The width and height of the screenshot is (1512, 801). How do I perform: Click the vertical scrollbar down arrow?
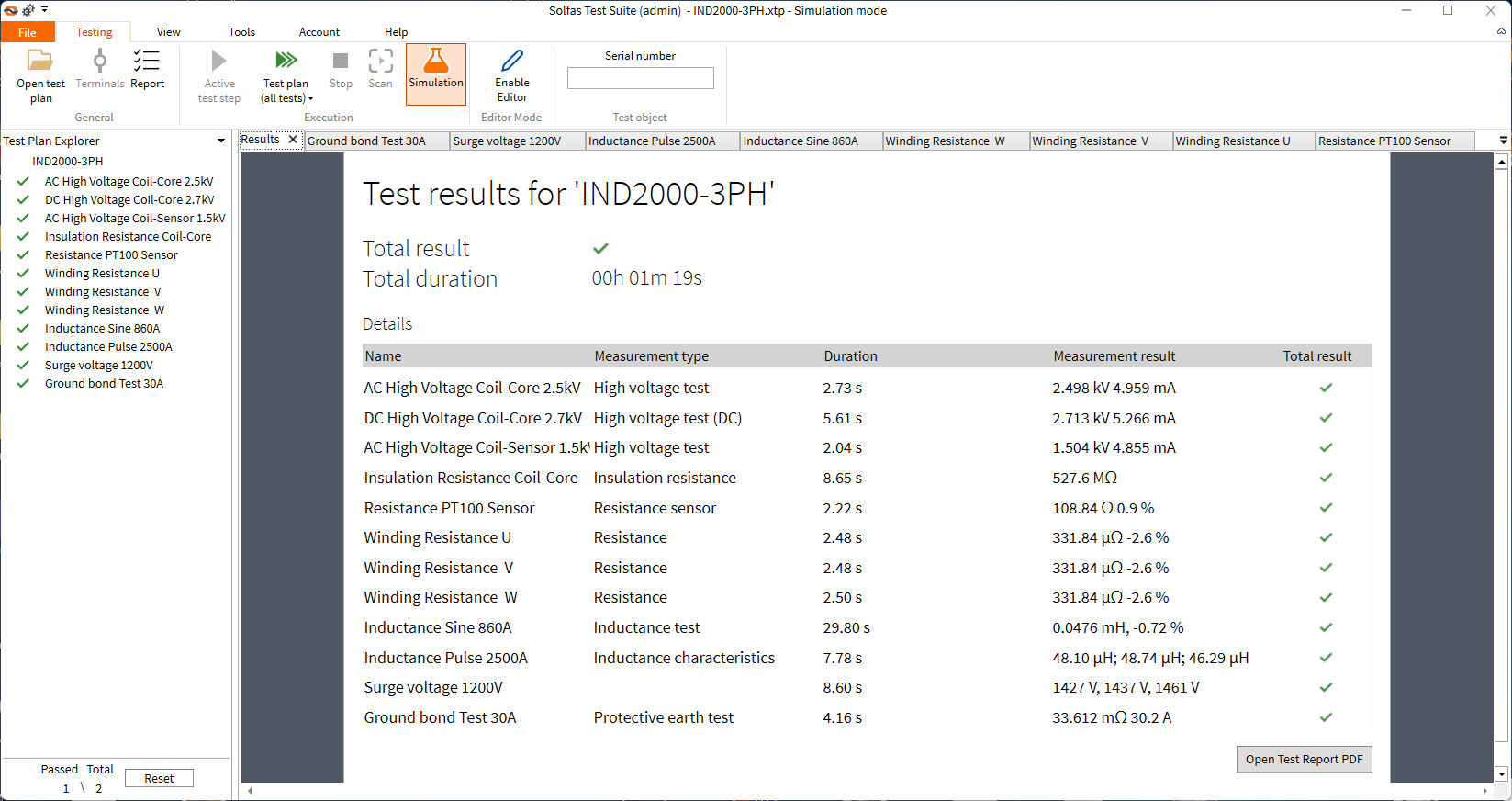[1502, 774]
